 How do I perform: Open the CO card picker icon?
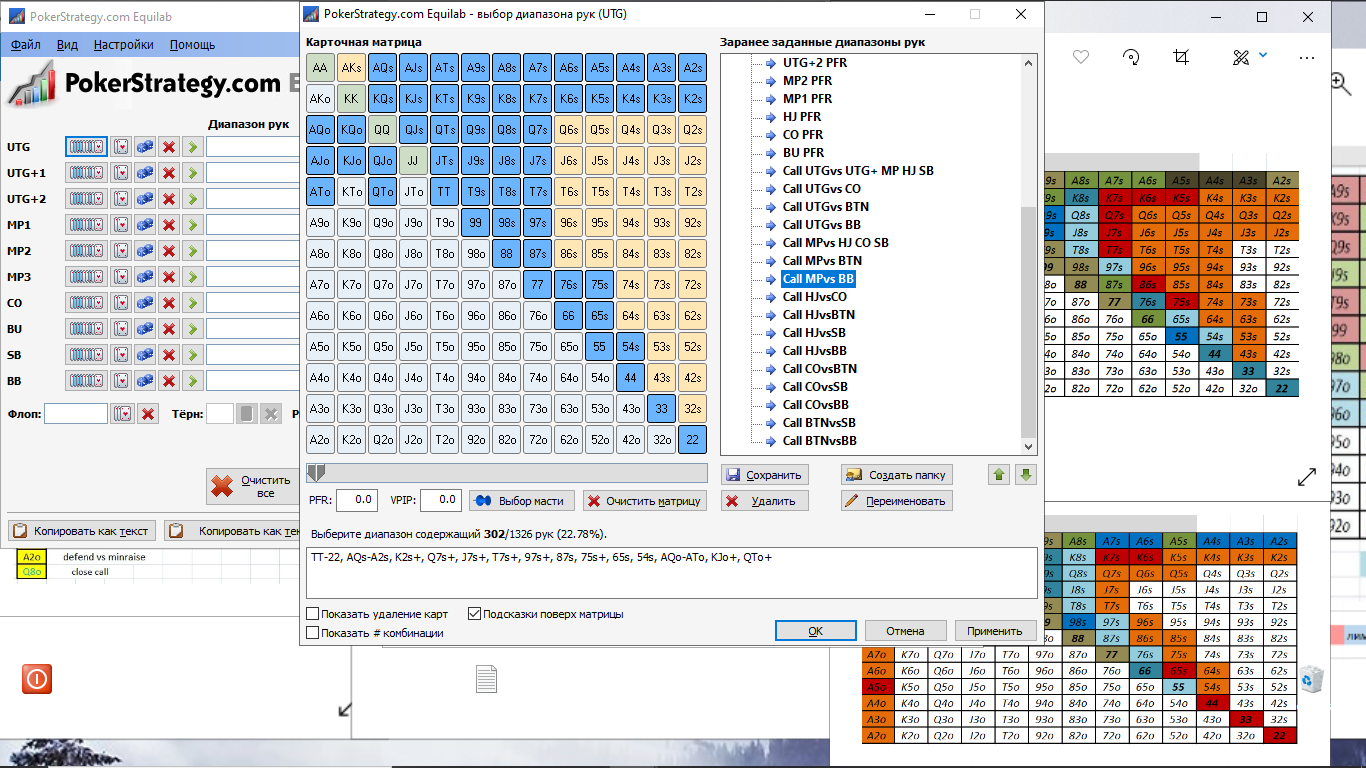coord(121,303)
